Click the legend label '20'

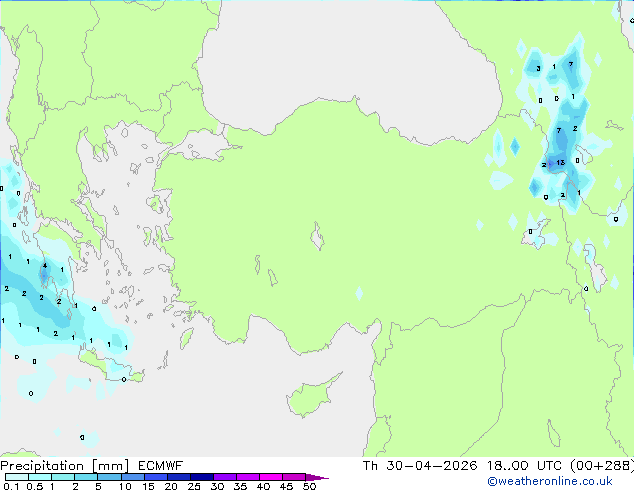pyautogui.click(x=171, y=486)
